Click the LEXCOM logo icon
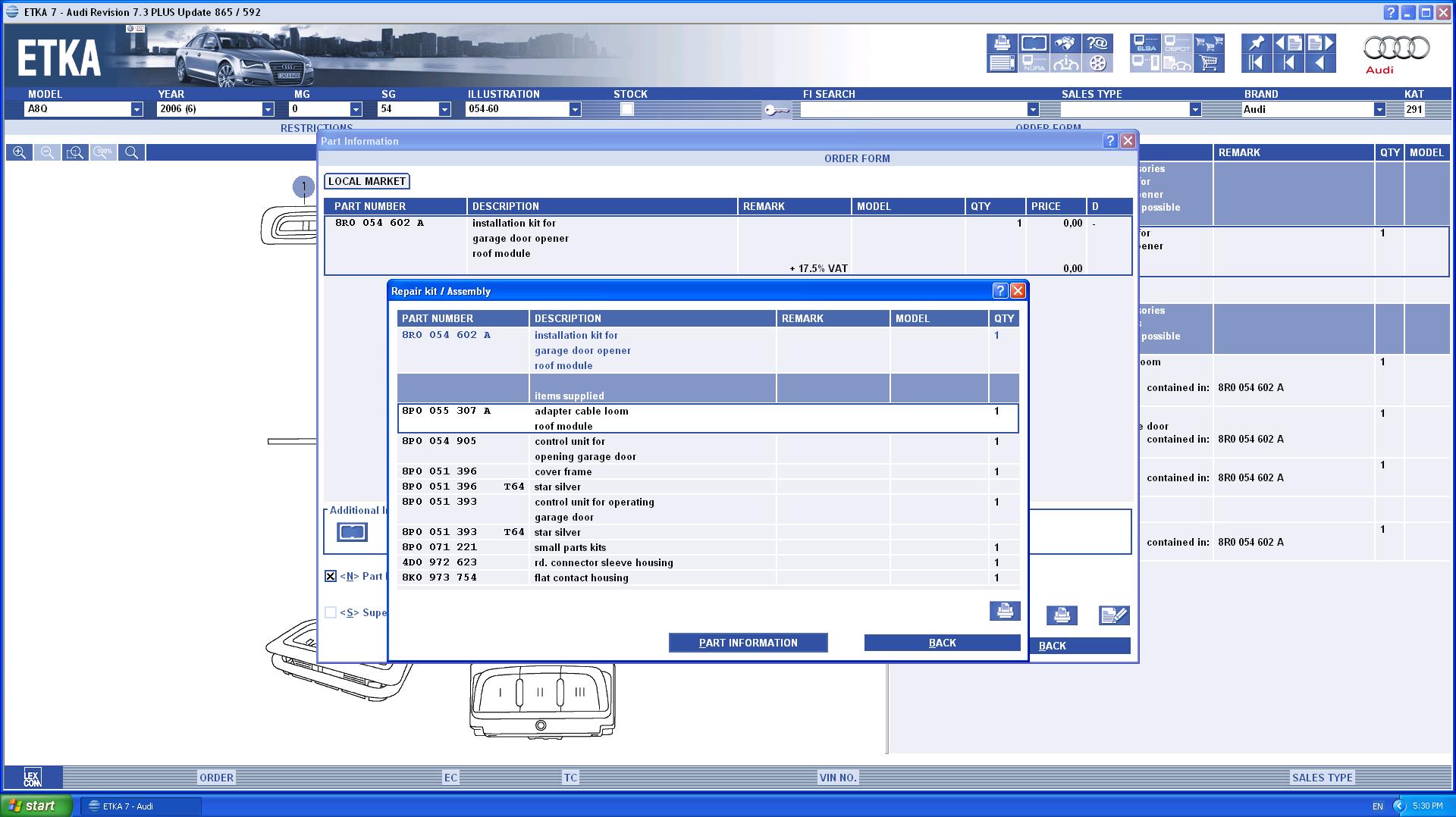 [32, 777]
